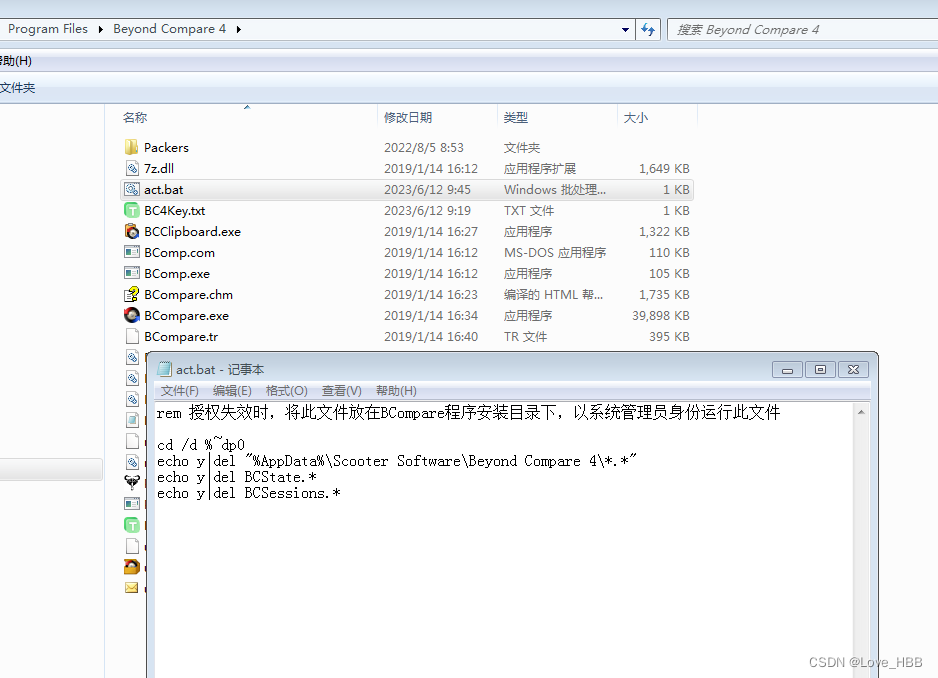Sort by 大小 column header
This screenshot has width=938, height=678.
pos(635,118)
